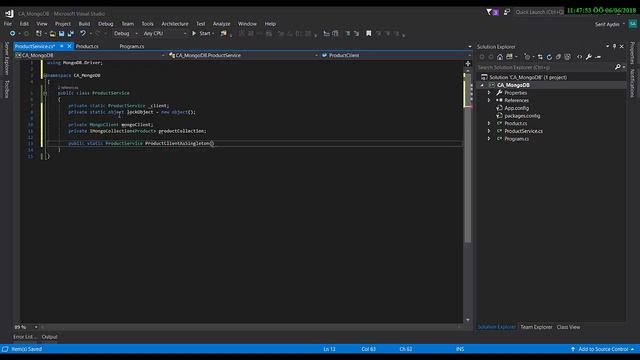Open the Any CPU platform dropdown
Screen dimensions: 640x360
coord(165,33)
